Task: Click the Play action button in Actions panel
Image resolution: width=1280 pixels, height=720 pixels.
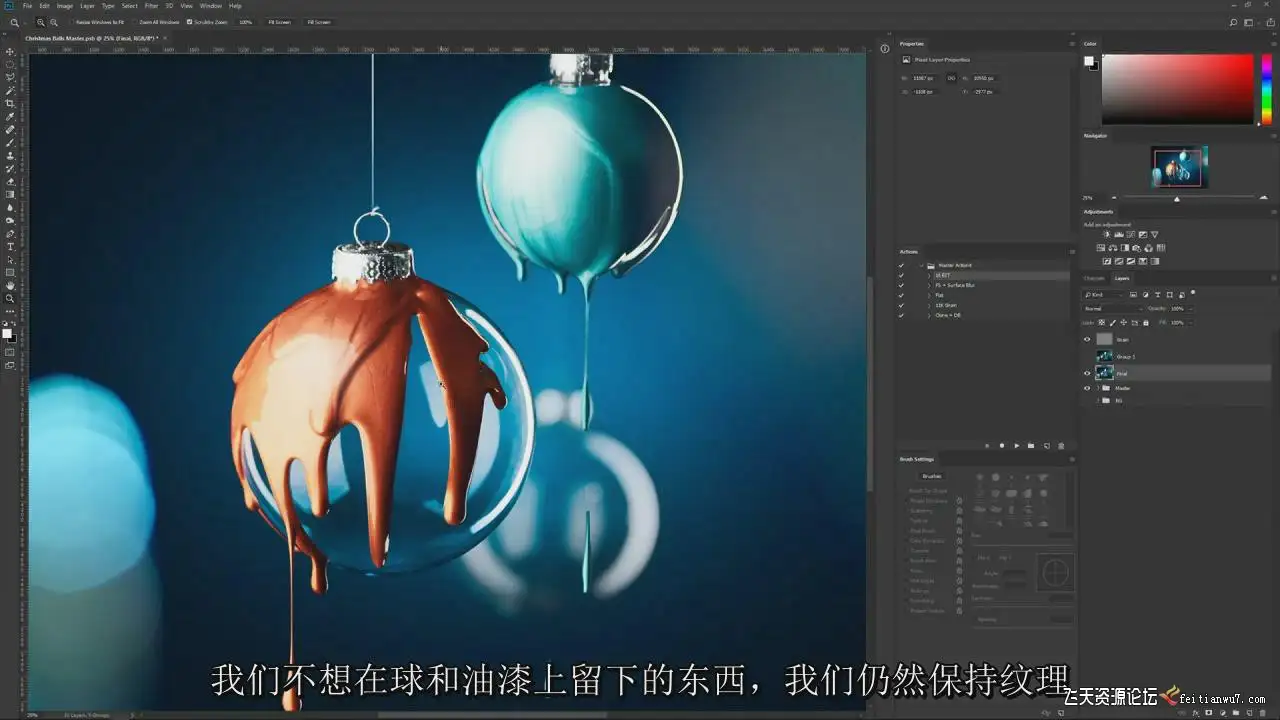Action: [x=1017, y=445]
